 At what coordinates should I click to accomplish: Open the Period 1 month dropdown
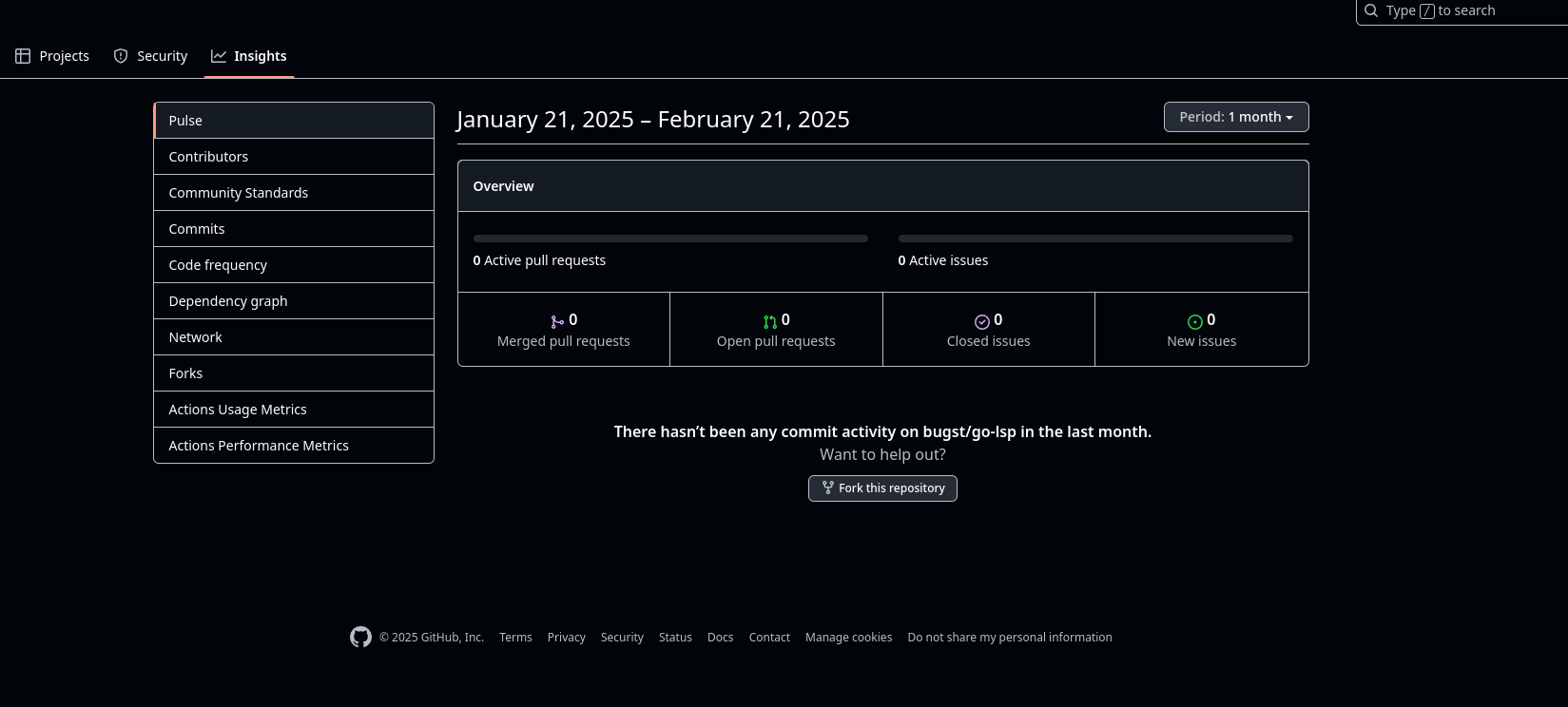click(1236, 117)
